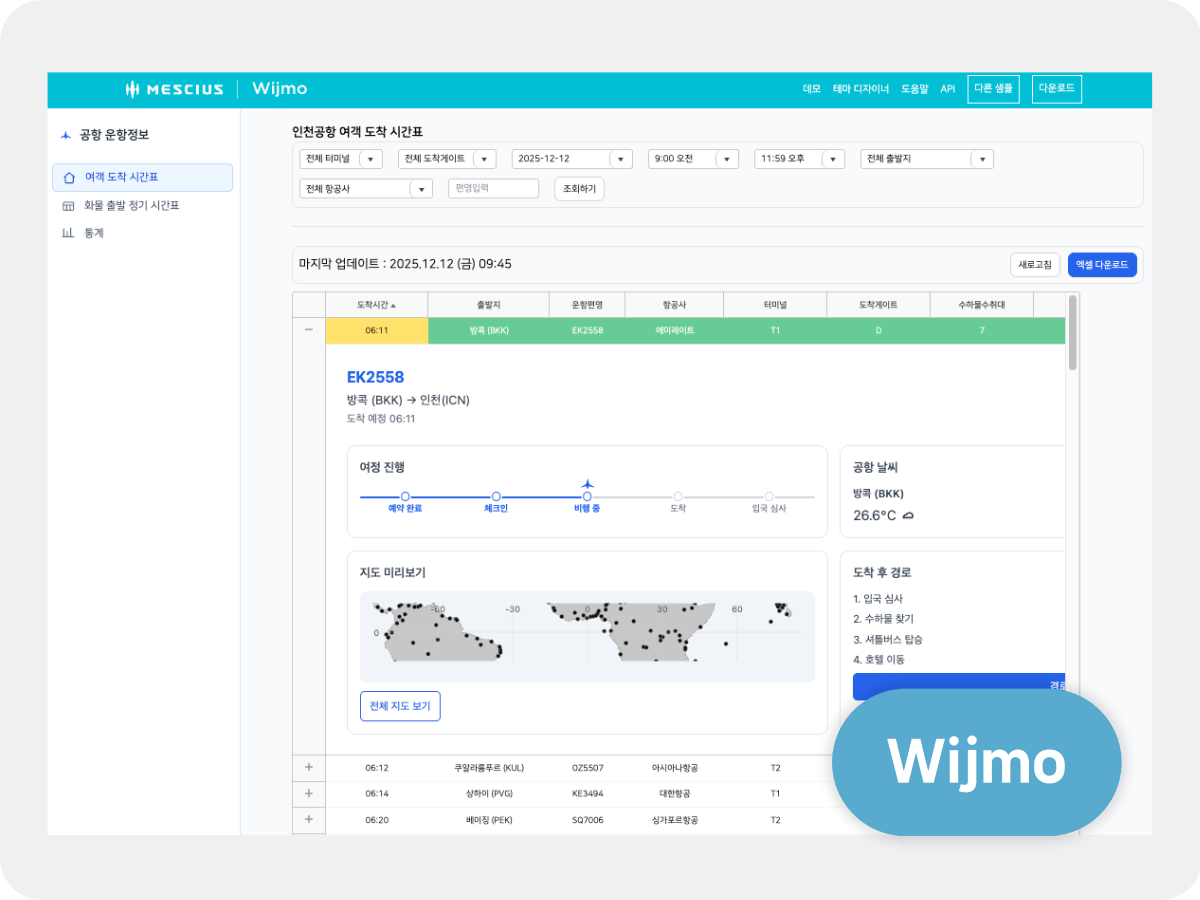Click the SQ7006 flight cell
This screenshot has height=900, width=1200.
click(587, 819)
